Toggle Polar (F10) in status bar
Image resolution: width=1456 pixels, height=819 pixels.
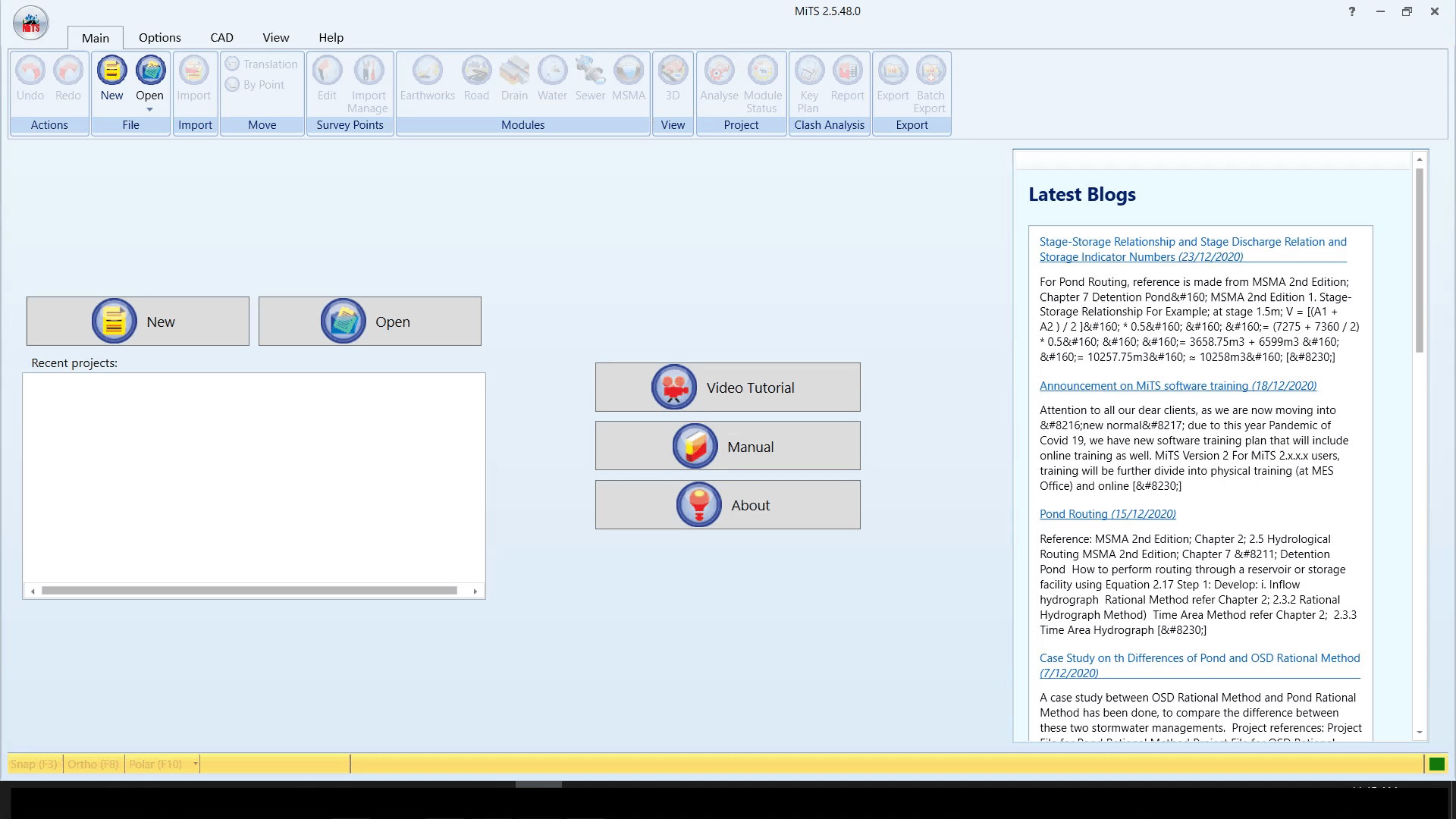coord(156,764)
